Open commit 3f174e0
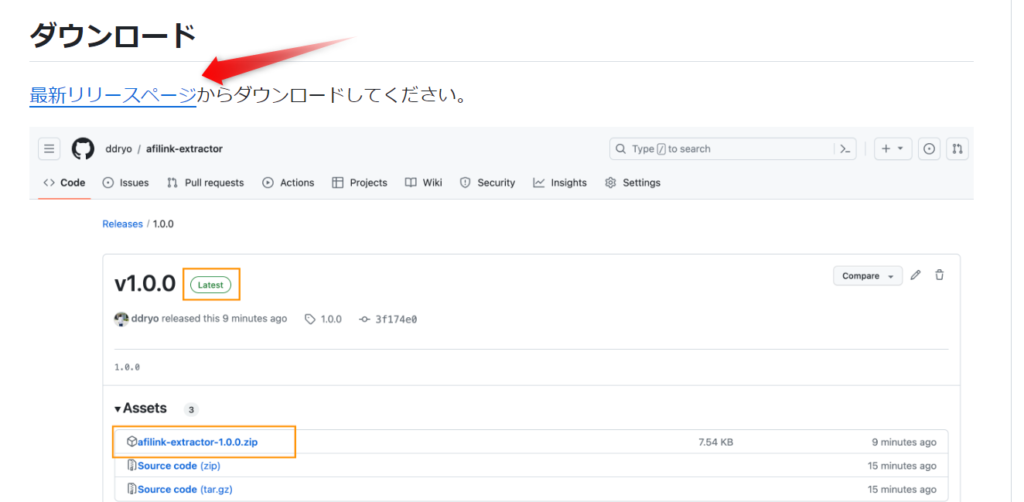Screen dimensions: 1024x502 [388, 319]
